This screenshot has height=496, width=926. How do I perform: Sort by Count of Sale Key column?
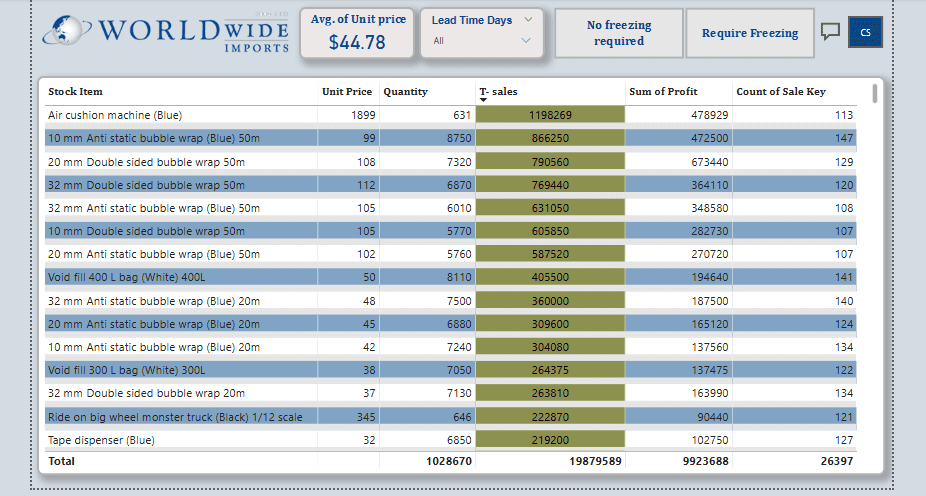(x=781, y=92)
